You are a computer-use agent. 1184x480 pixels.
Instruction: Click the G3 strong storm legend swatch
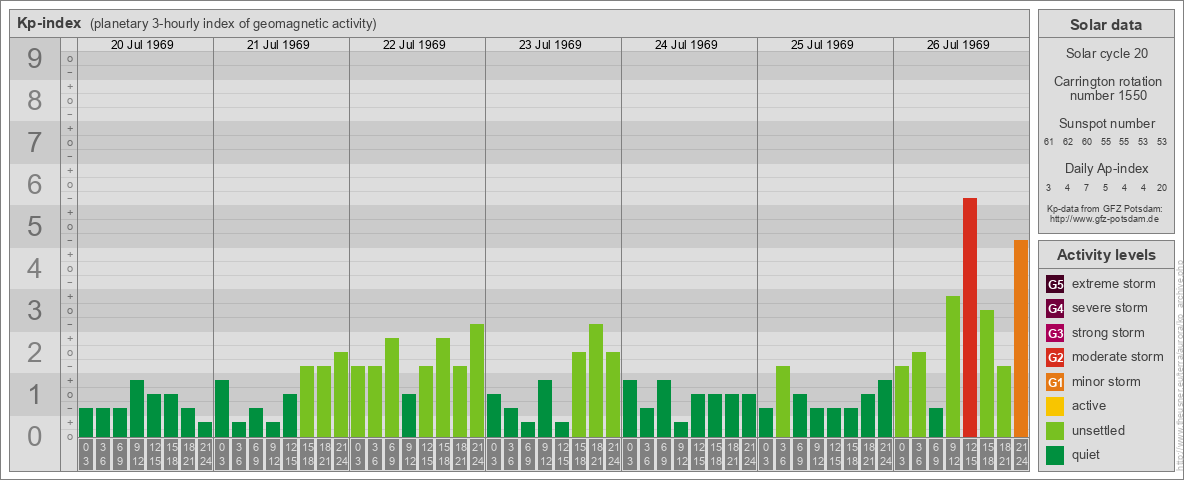[1055, 333]
